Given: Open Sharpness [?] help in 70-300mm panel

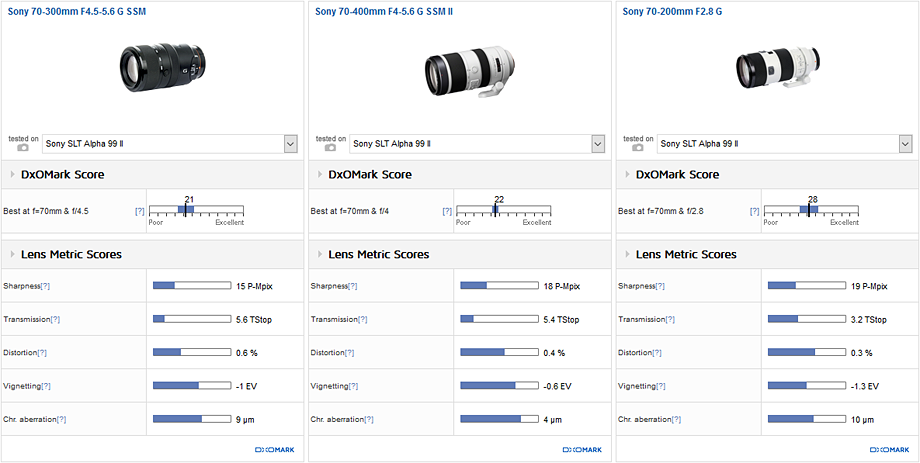Looking at the screenshot, I should tap(45, 286).
